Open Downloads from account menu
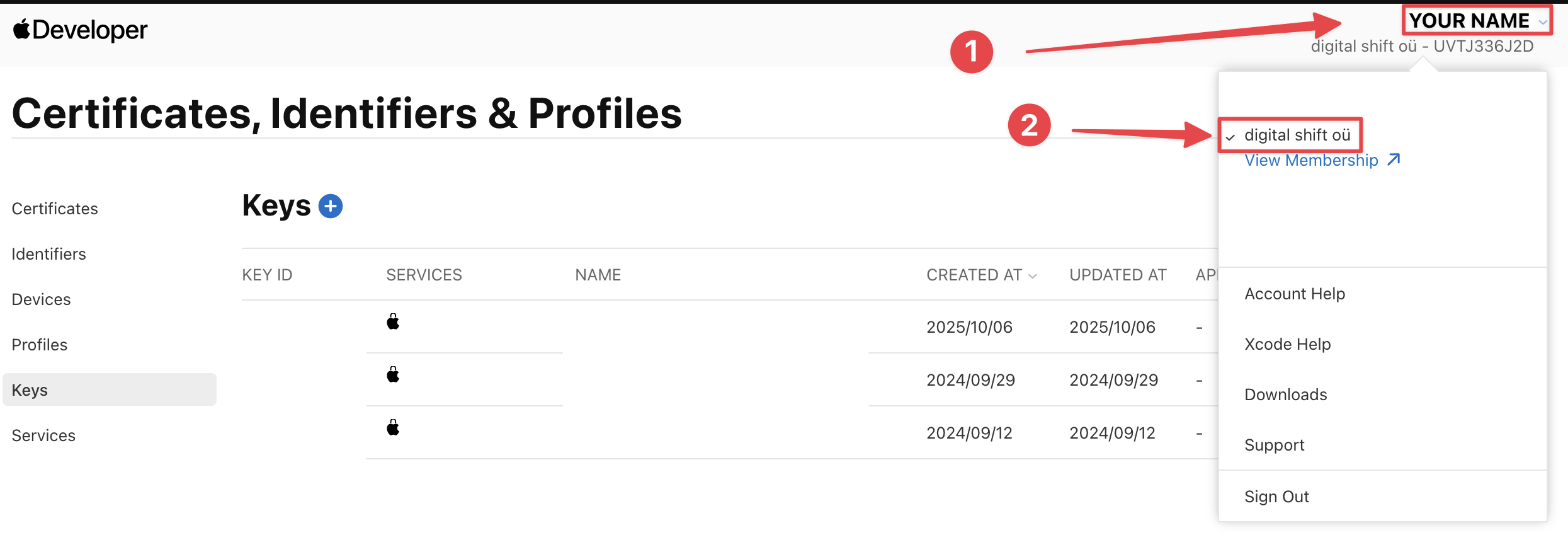Screen dimensions: 1568x547 [1286, 394]
